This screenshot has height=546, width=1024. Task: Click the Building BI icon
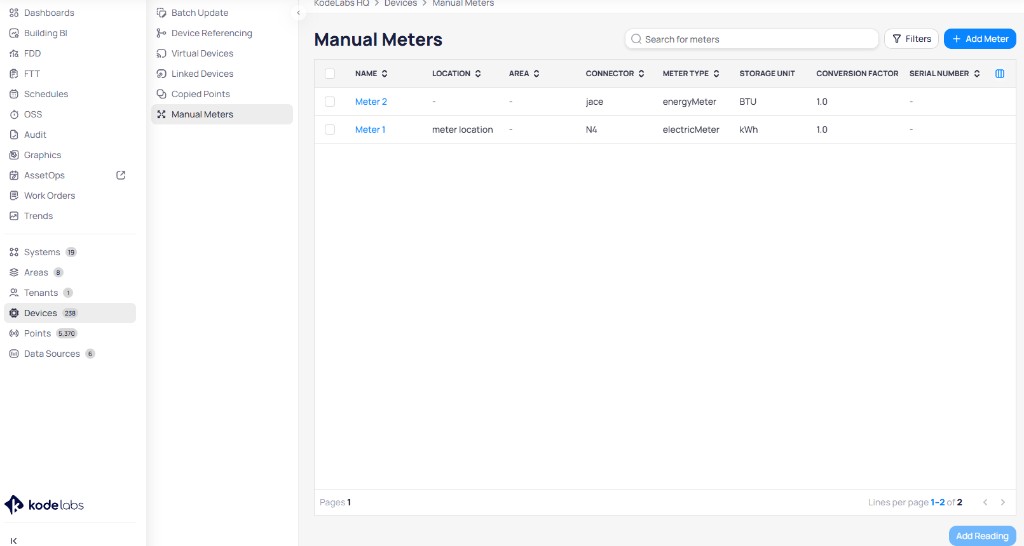pyautogui.click(x=14, y=33)
